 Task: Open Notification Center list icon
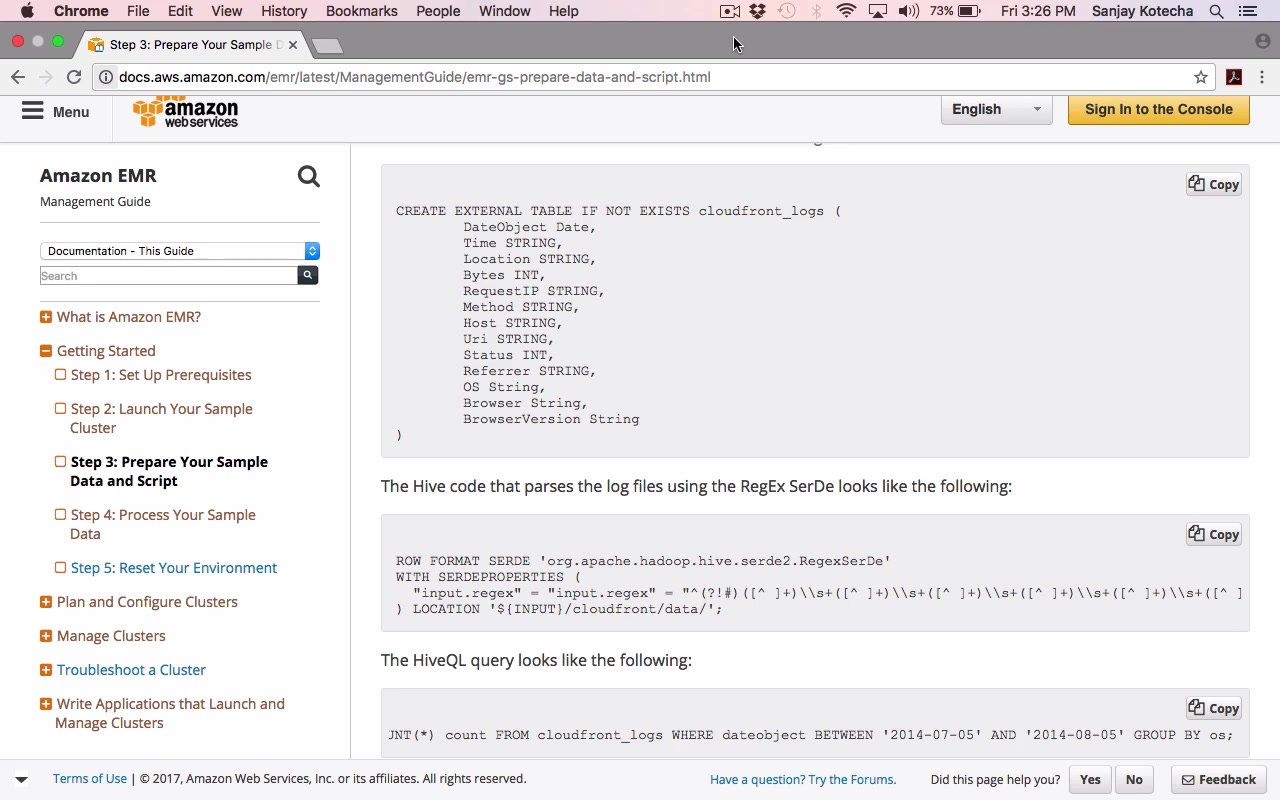pyautogui.click(x=1248, y=11)
